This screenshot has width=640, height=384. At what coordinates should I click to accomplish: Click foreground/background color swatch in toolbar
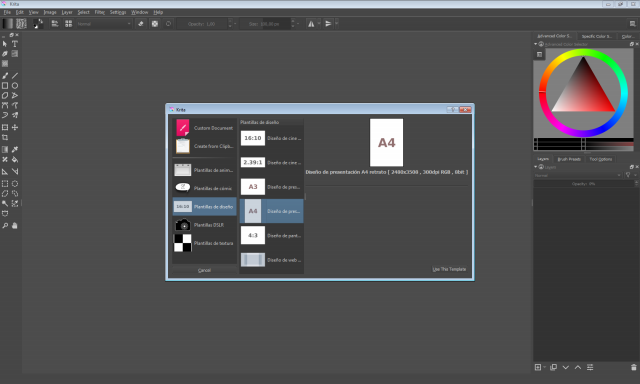(x=38, y=24)
